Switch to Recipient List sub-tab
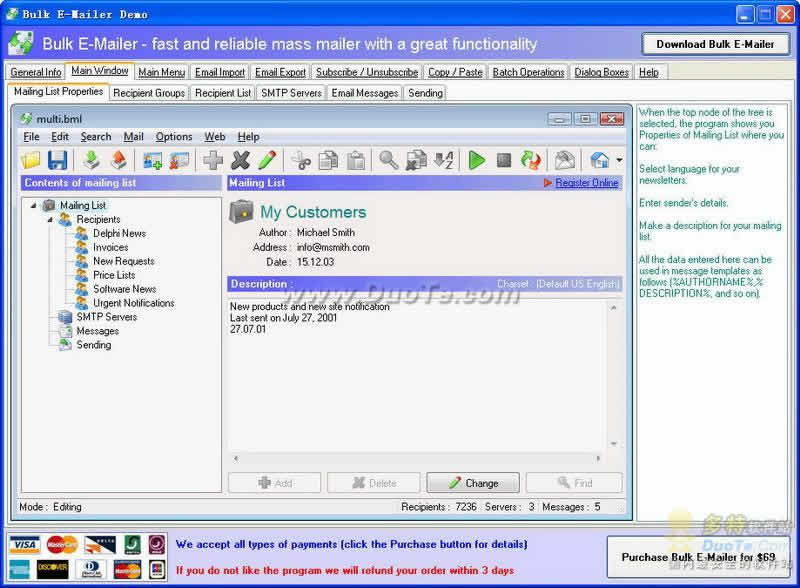 tap(223, 93)
